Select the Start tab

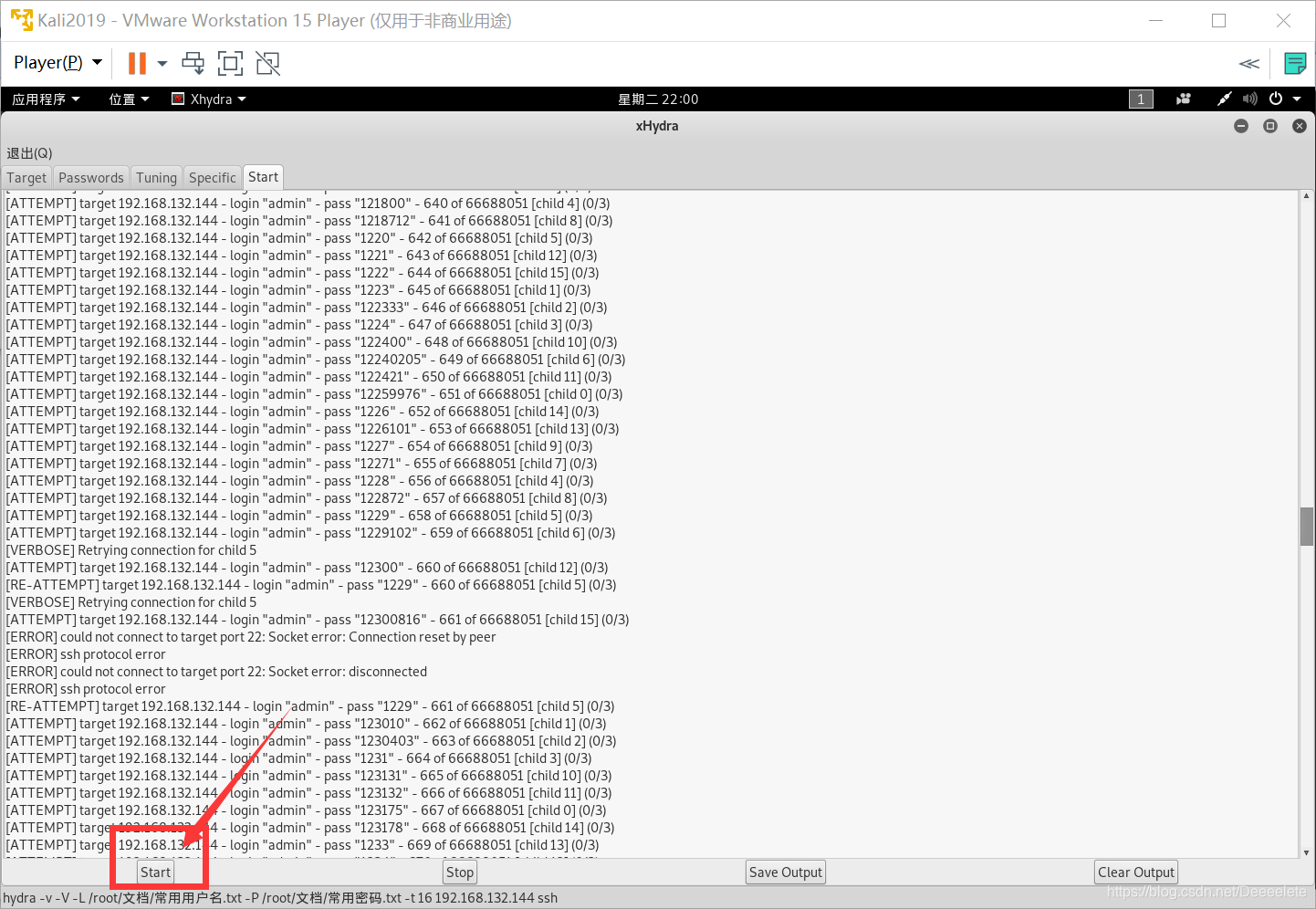(264, 177)
